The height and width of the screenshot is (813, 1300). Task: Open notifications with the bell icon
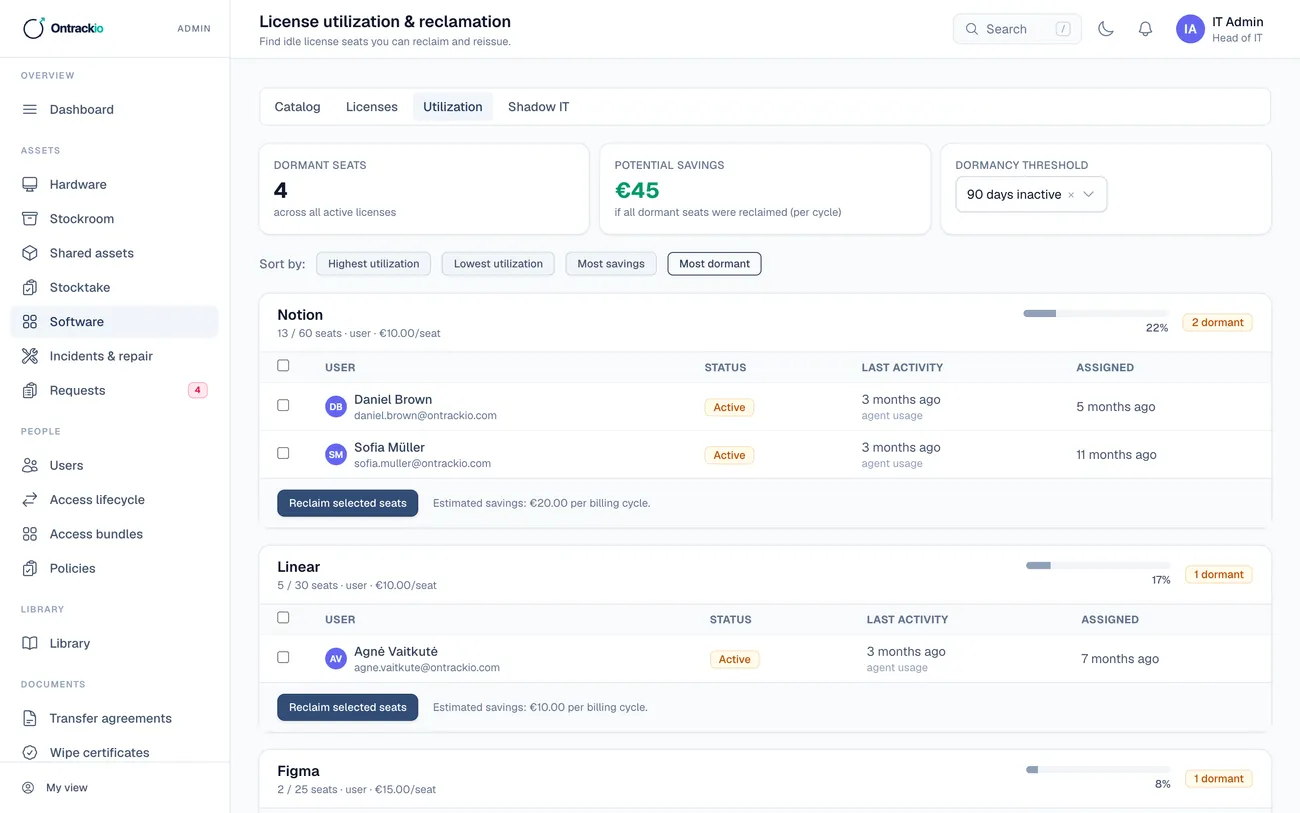pos(1146,29)
